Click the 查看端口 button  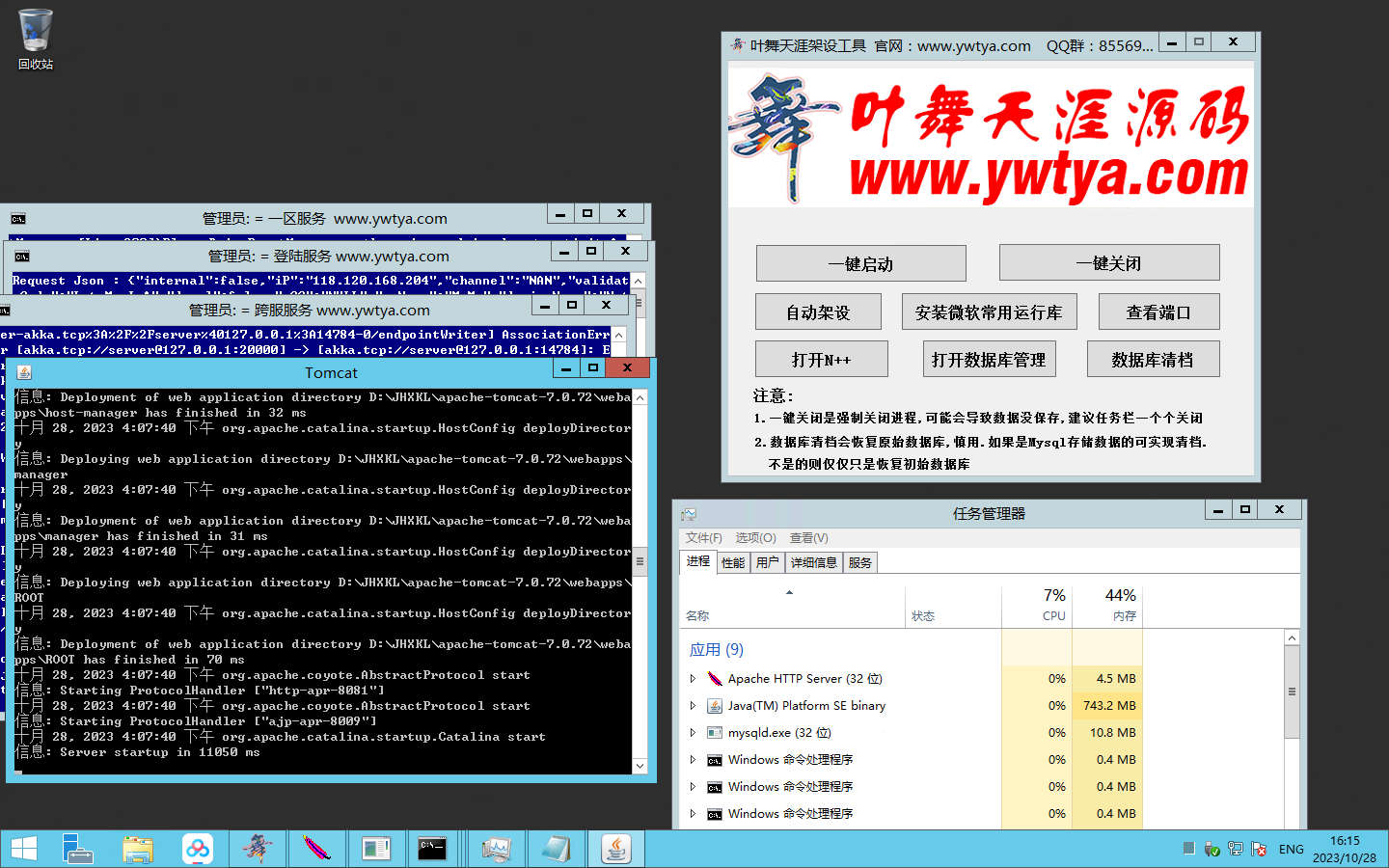coord(1158,312)
